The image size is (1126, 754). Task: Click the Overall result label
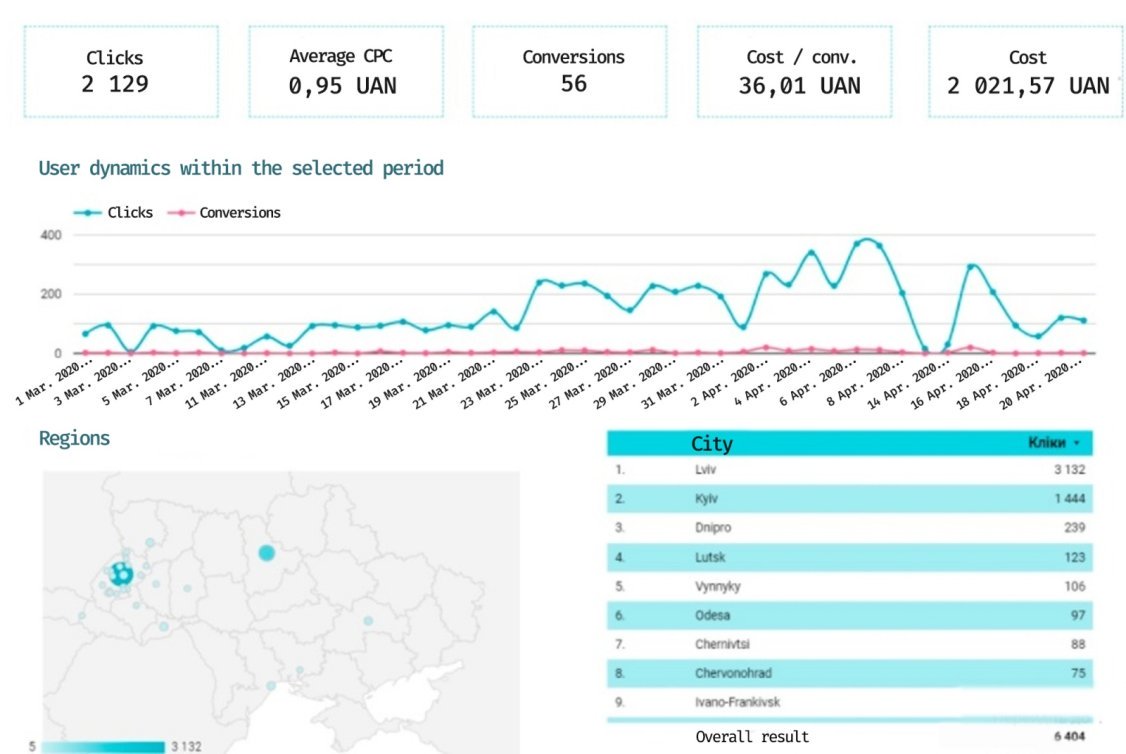pos(752,737)
